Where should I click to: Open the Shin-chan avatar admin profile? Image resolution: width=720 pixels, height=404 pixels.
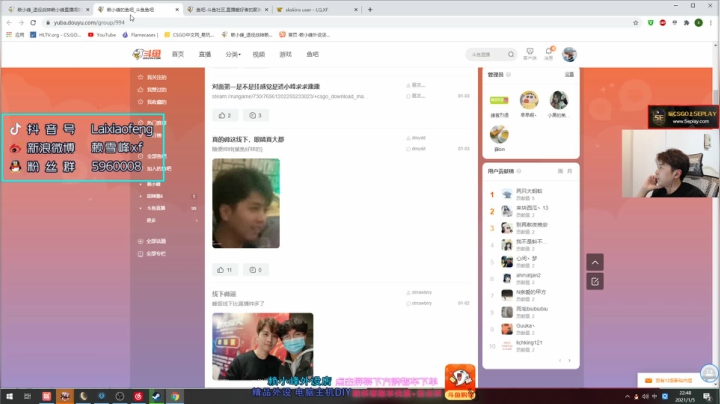(x=529, y=100)
